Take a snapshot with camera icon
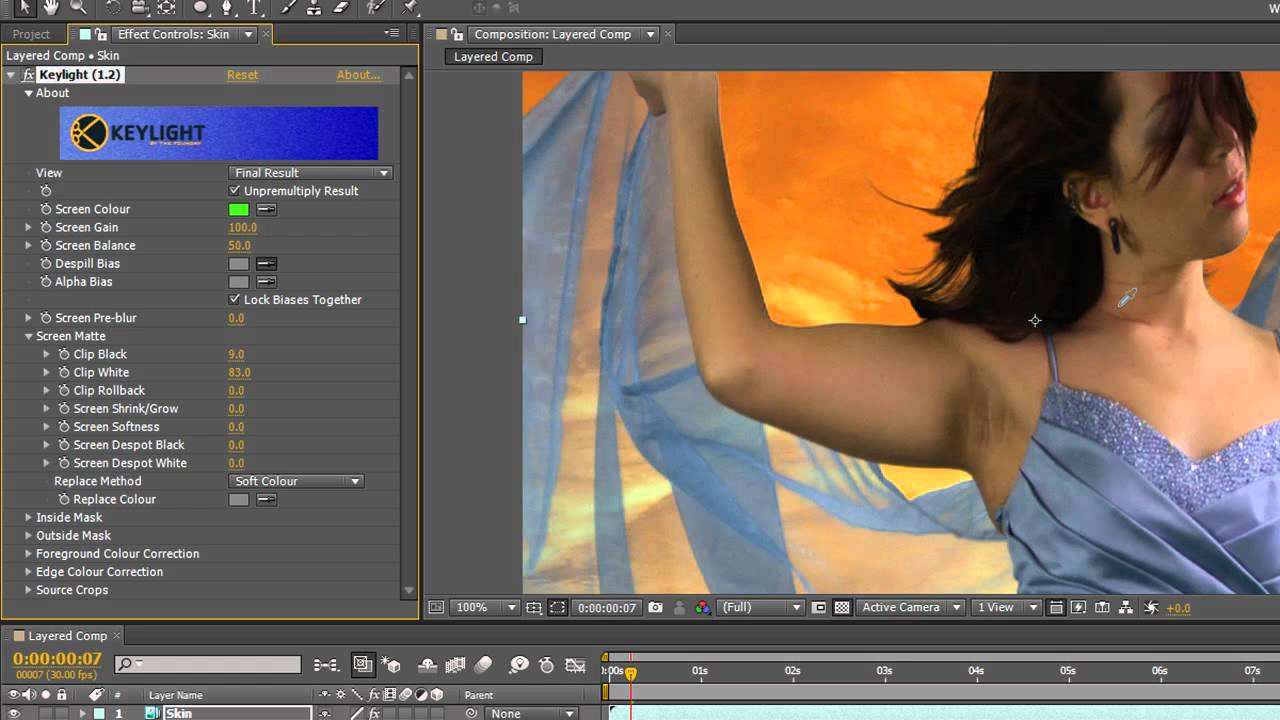 pos(655,607)
